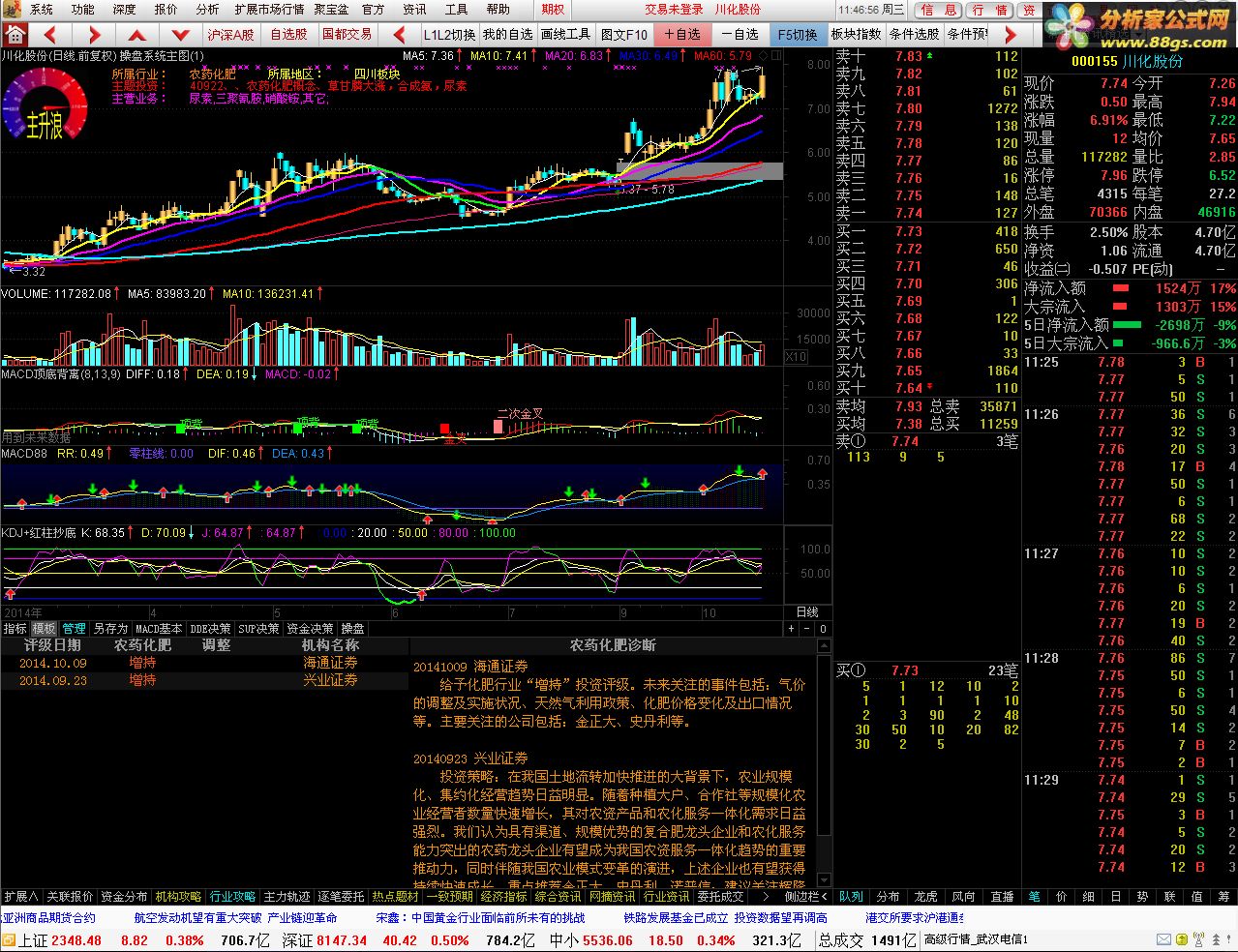Select the 资金分布 bottom tab
1238x952 pixels.
[124, 897]
